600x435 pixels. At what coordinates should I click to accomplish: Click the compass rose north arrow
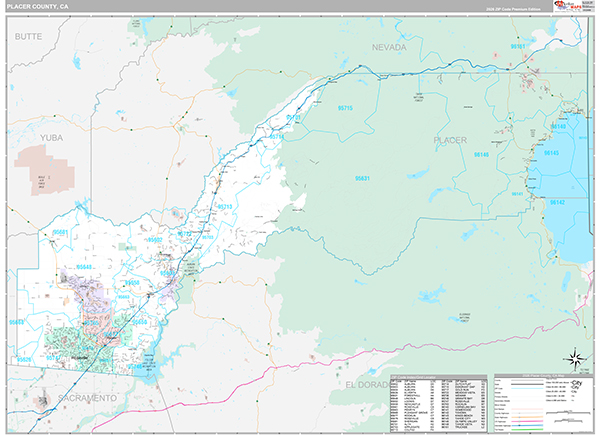(x=575, y=359)
